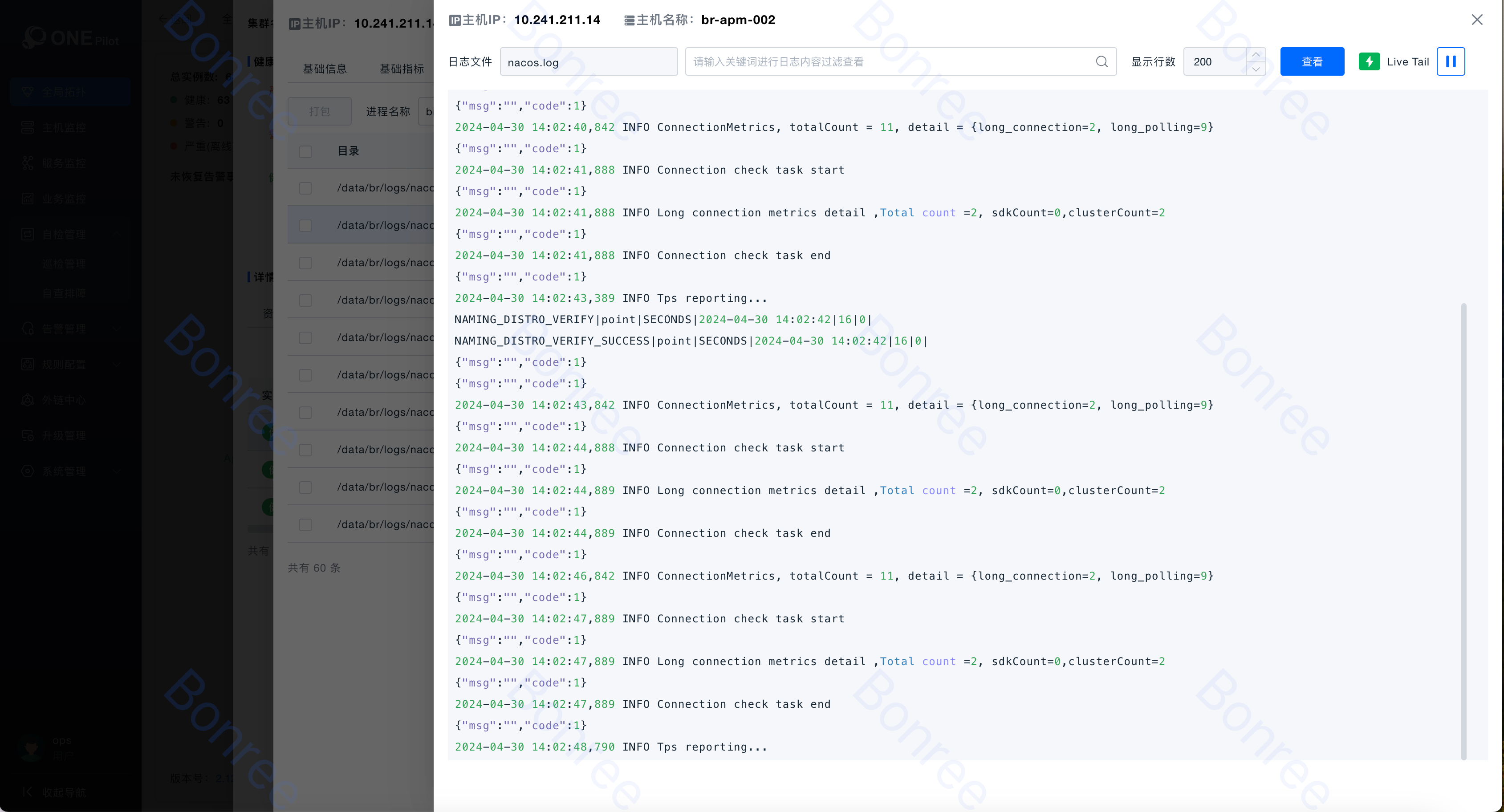Image resolution: width=1504 pixels, height=812 pixels.
Task: Click the green Live Tail lightning icon
Action: pos(1369,61)
